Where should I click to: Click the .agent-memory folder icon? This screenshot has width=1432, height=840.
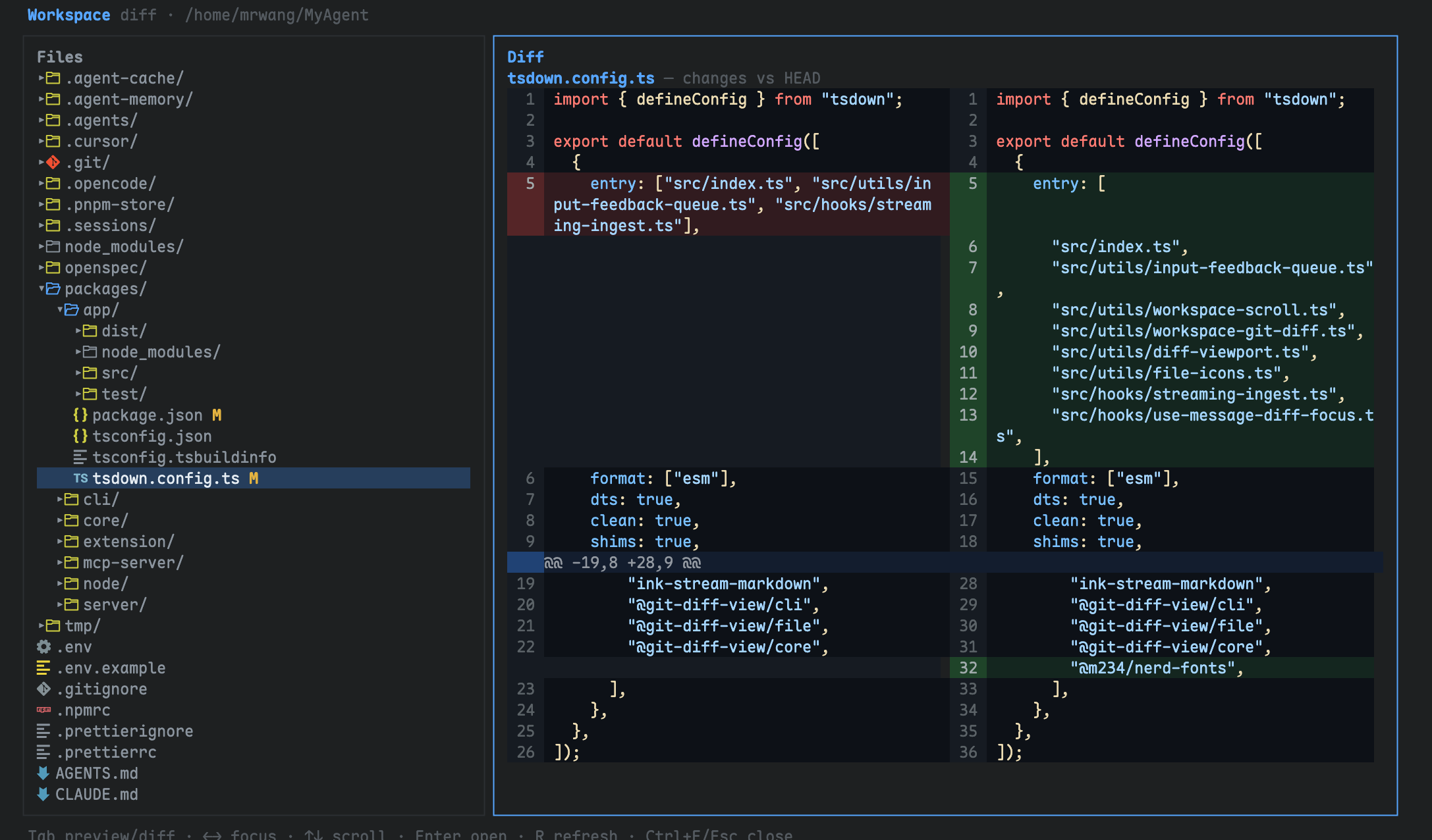coord(53,99)
